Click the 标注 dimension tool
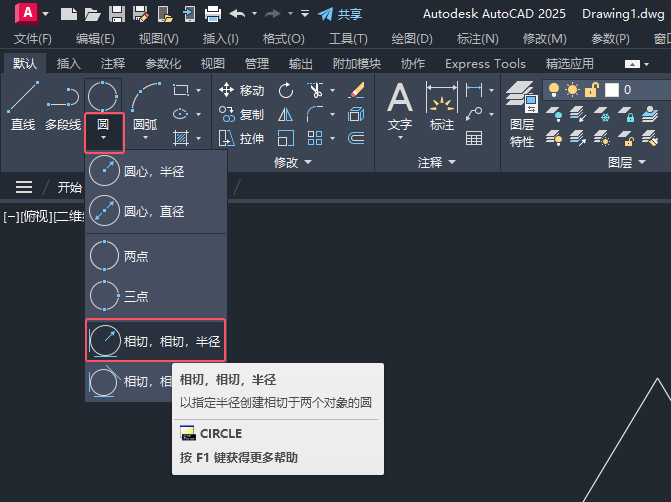671x502 pixels. coord(442,107)
